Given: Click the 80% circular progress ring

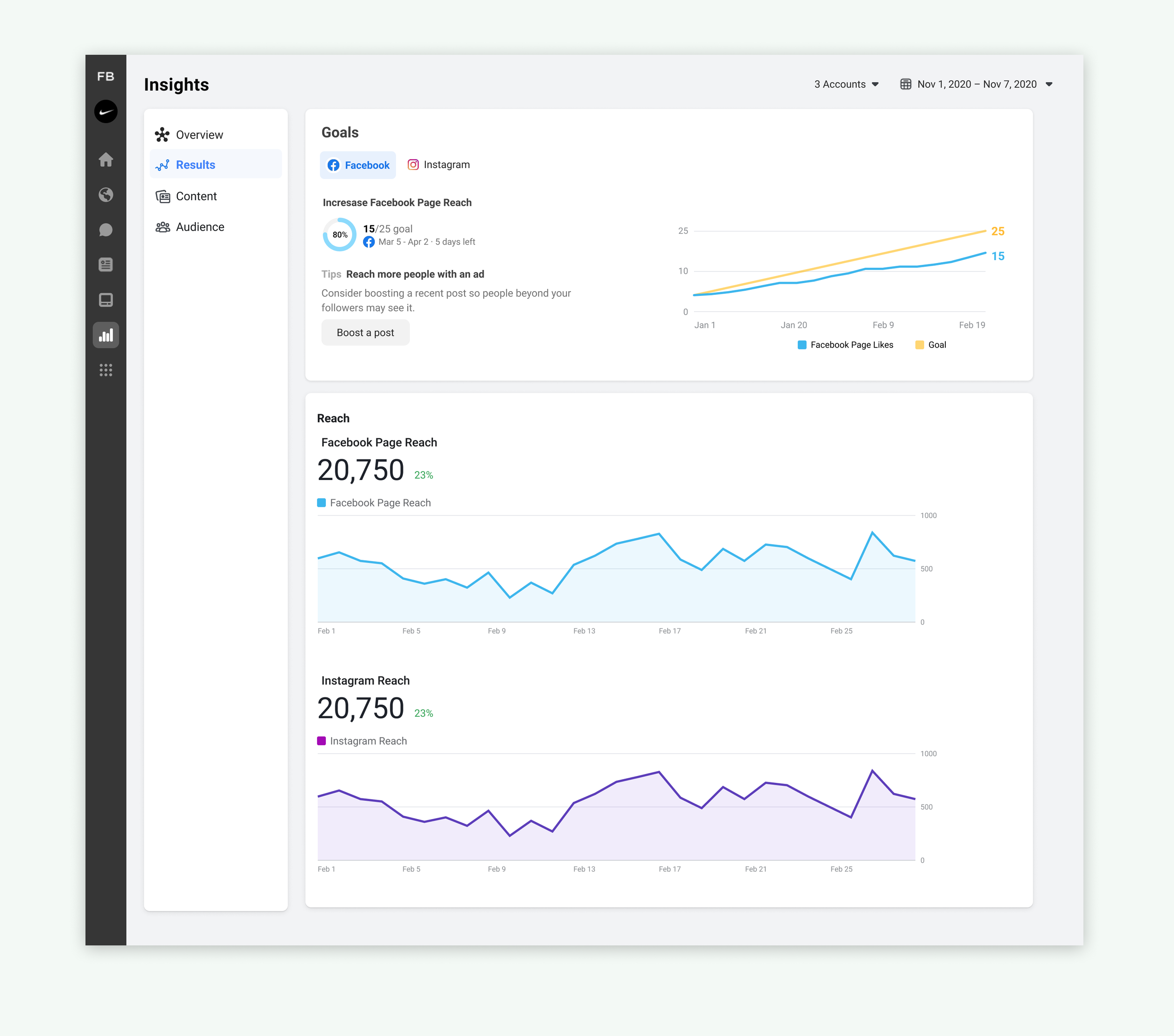Looking at the screenshot, I should pos(340,234).
